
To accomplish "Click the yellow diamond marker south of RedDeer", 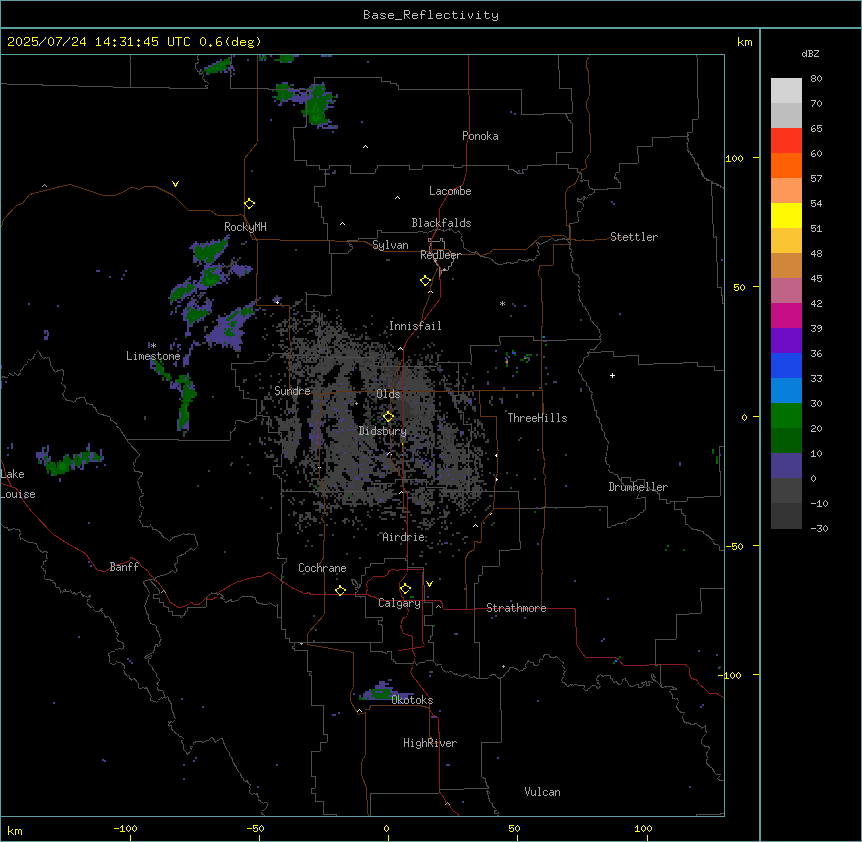I will pos(425,281).
